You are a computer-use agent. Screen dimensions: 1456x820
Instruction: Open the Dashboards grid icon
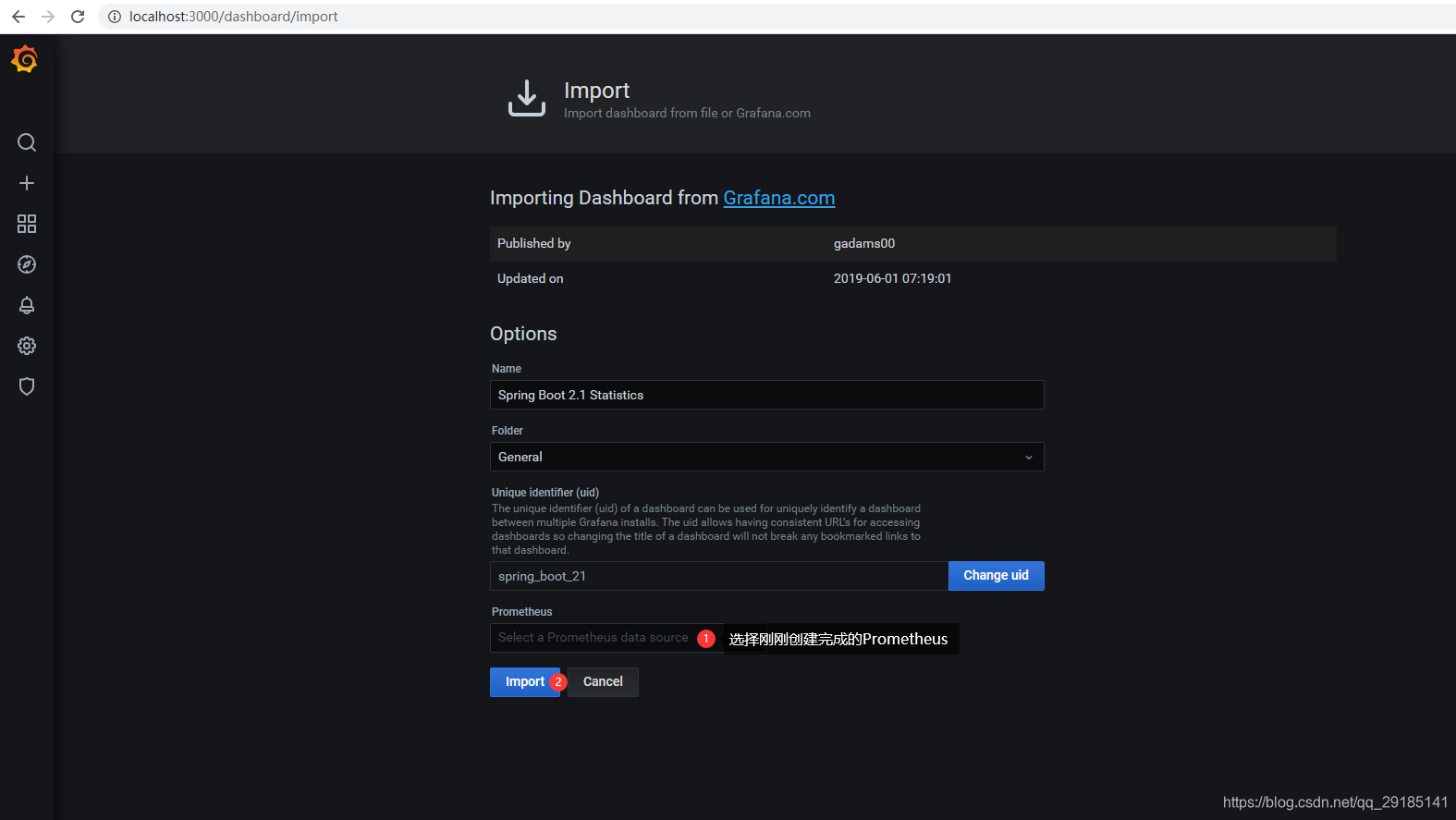[27, 224]
